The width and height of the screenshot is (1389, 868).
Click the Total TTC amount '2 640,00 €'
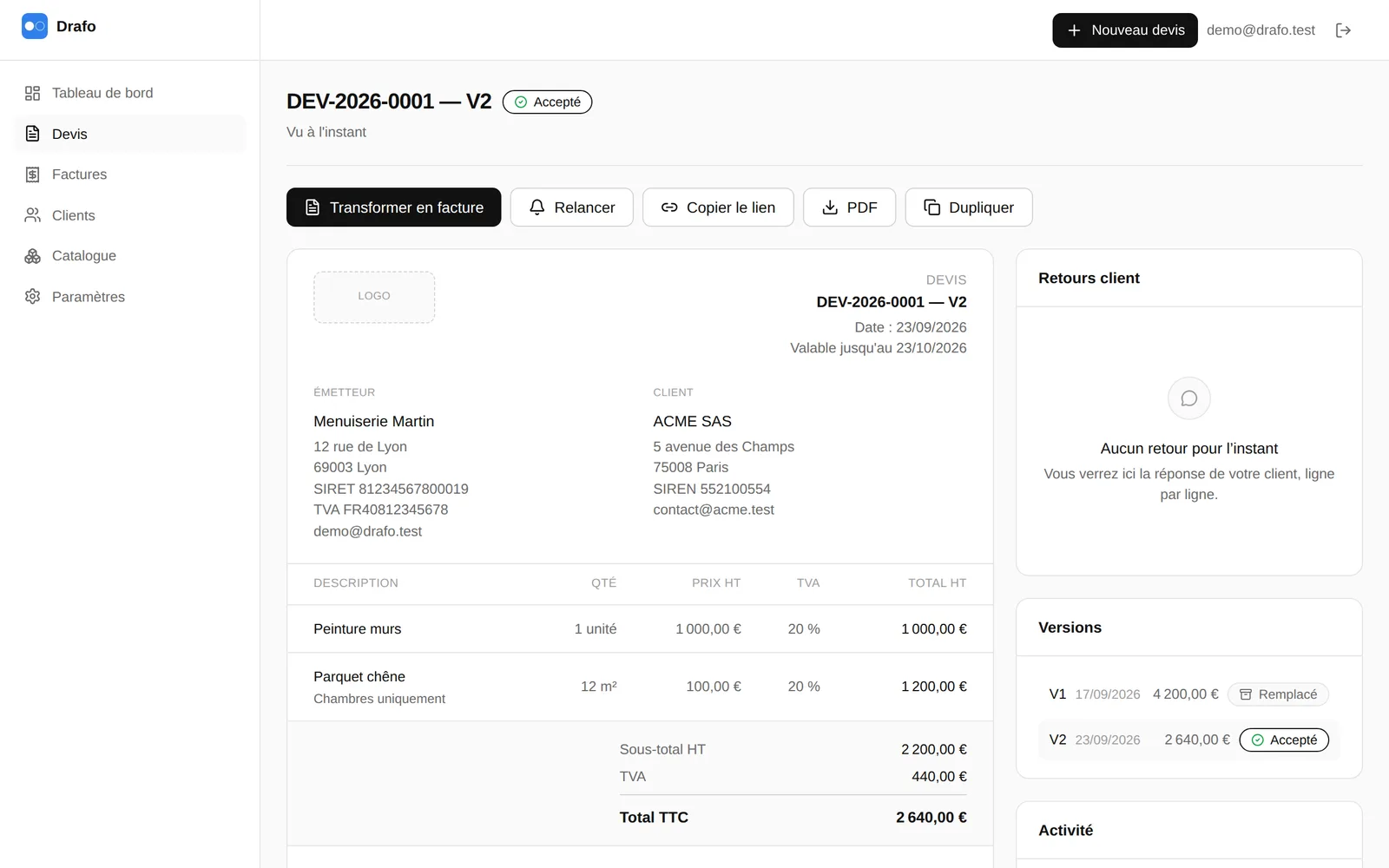tap(931, 818)
